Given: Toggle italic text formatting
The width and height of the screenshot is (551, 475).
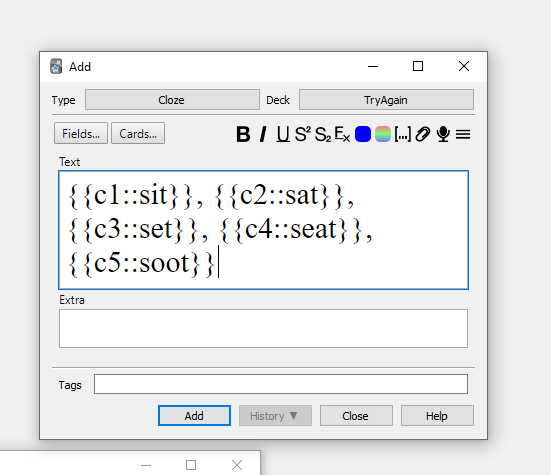Looking at the screenshot, I should click(x=263, y=134).
